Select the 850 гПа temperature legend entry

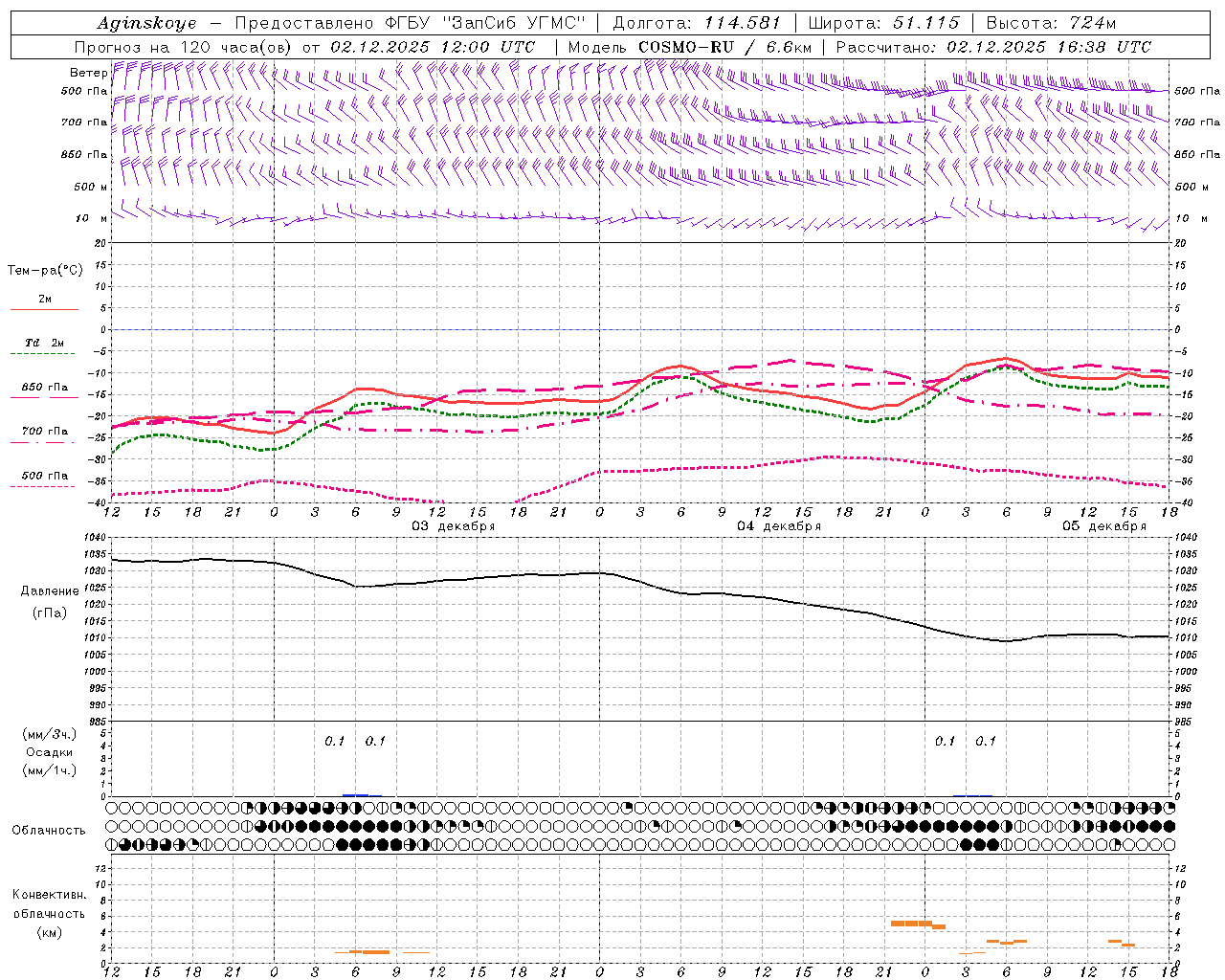tap(45, 388)
